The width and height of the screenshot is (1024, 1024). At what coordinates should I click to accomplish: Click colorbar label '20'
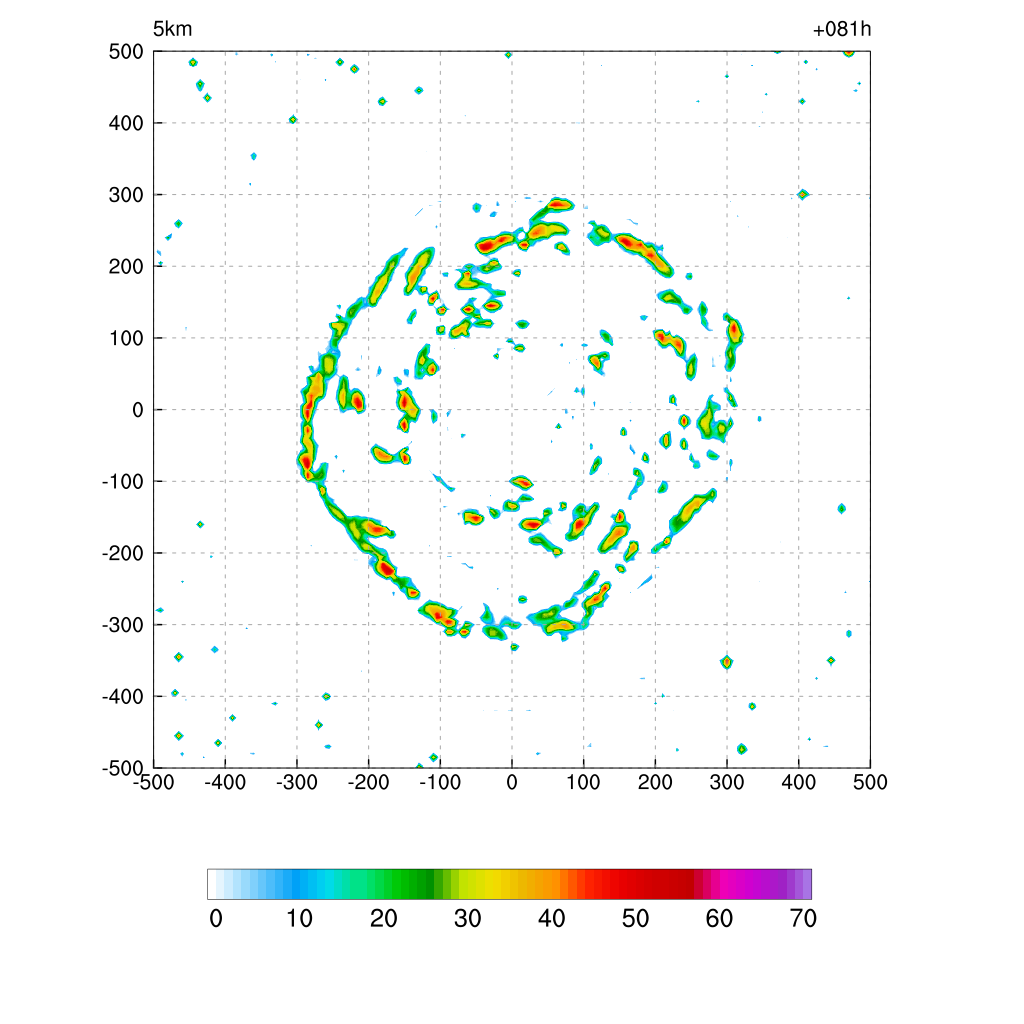[383, 918]
